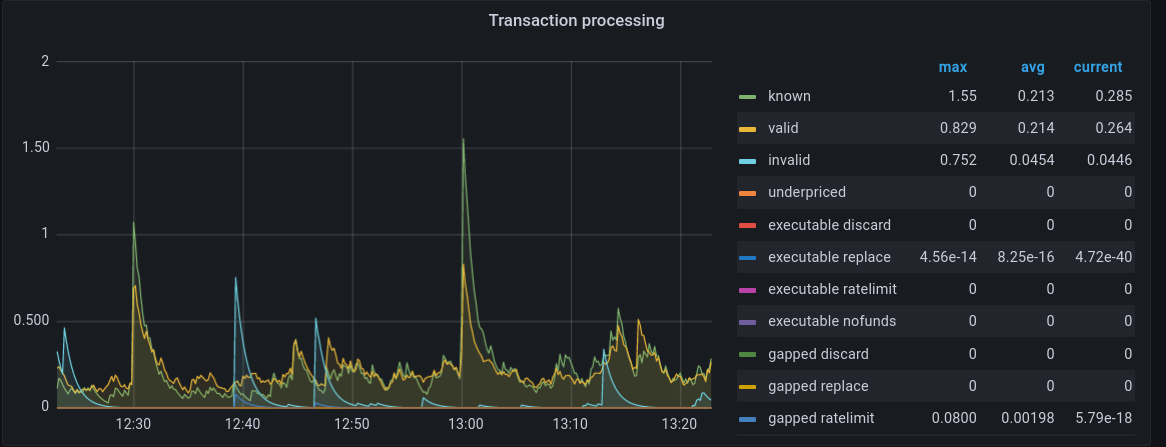Screen dimensions: 1166x447
Task: Click the invalid spike near 12:40
Action: pyautogui.click(x=236, y=279)
